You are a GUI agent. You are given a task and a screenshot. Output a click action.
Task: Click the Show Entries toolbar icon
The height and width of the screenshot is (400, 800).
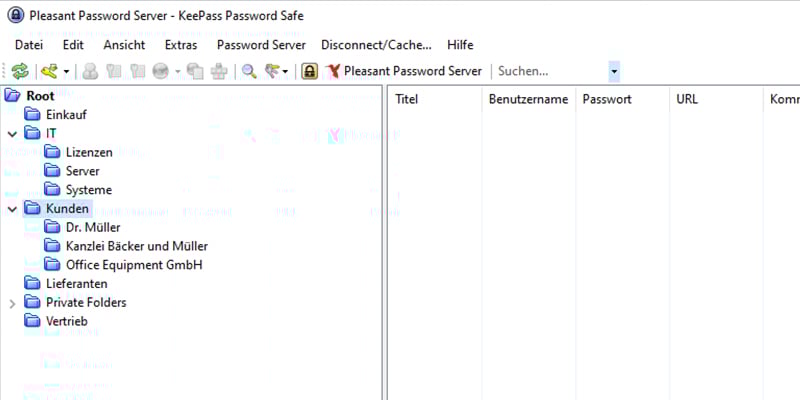pos(271,71)
